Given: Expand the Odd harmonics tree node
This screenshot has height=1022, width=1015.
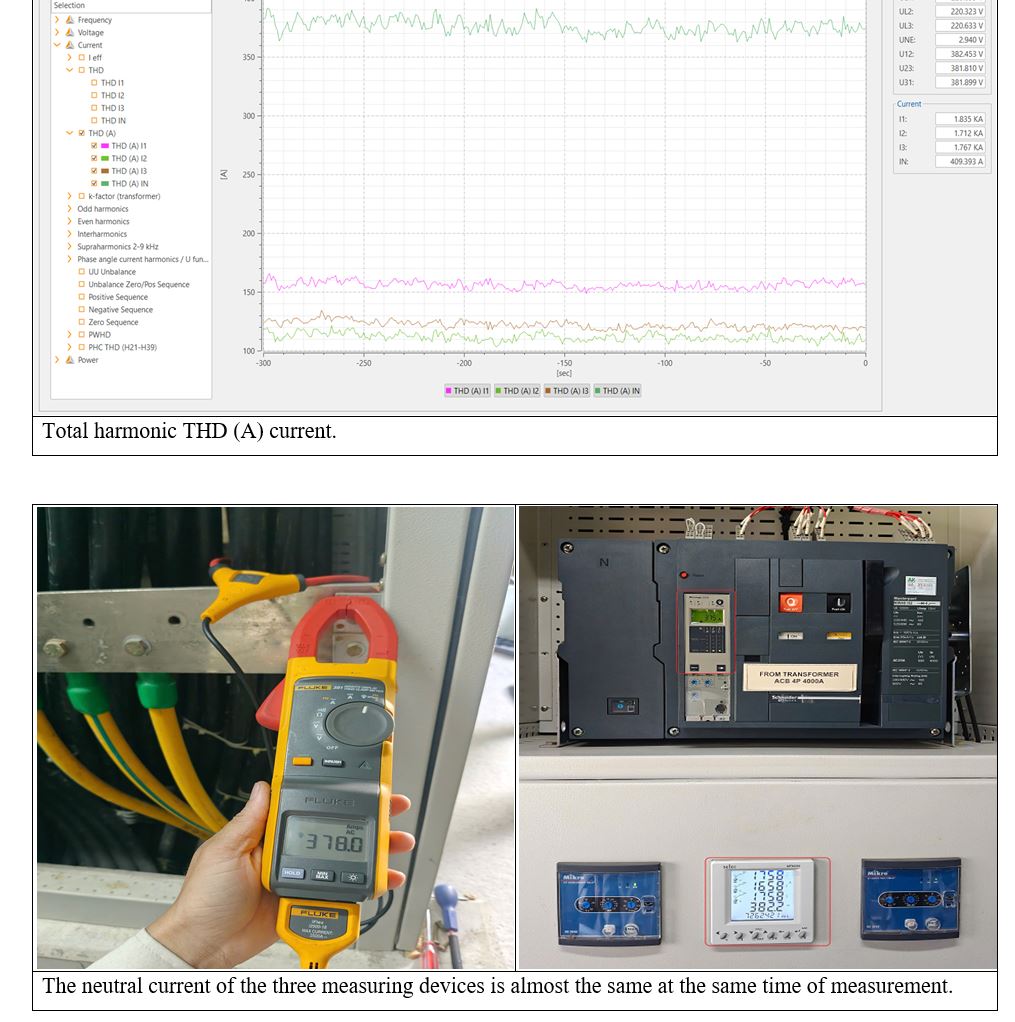Looking at the screenshot, I should pos(69,209).
